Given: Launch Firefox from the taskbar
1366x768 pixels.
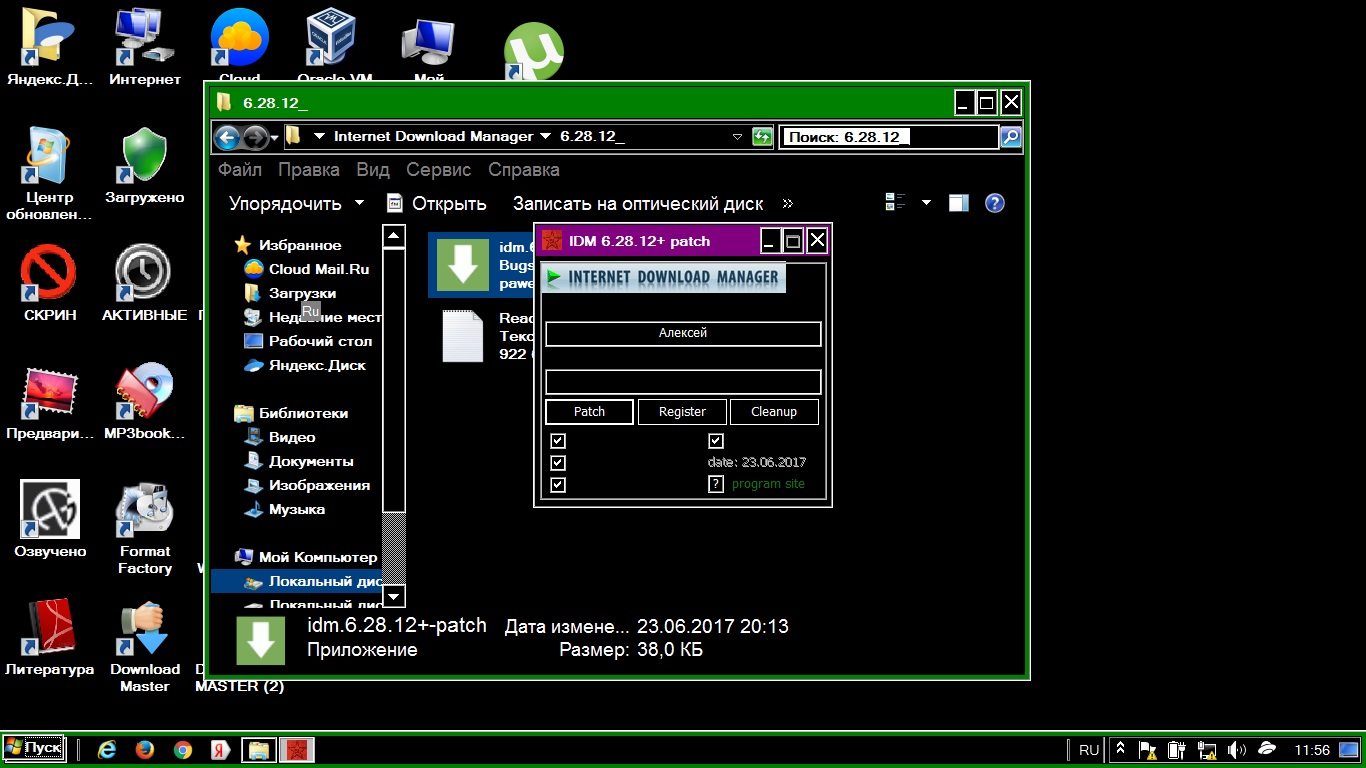Looking at the screenshot, I should [145, 749].
